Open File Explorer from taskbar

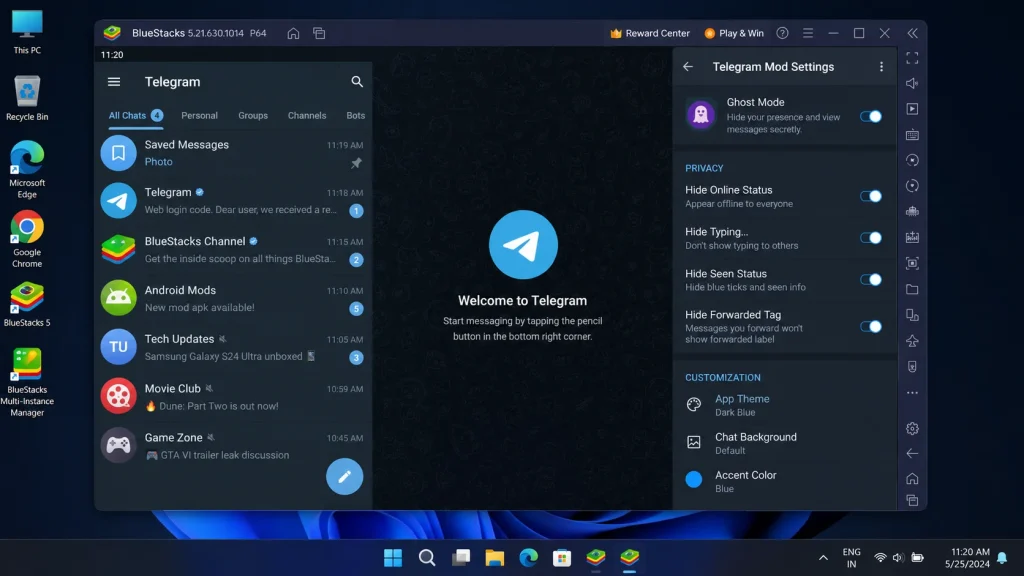(x=494, y=558)
